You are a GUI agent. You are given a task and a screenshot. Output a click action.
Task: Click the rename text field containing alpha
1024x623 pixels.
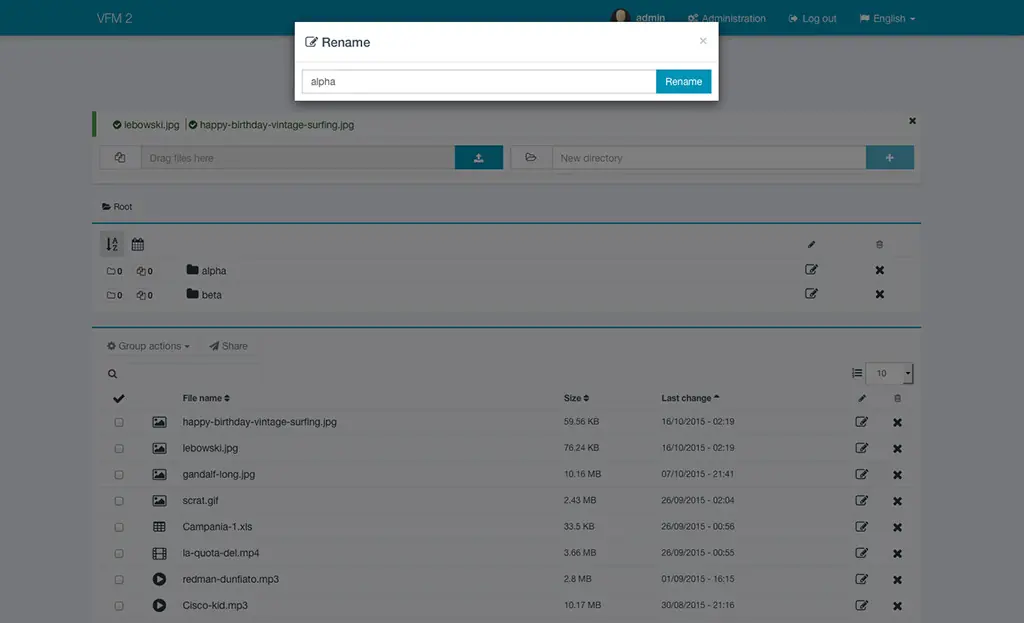478,82
